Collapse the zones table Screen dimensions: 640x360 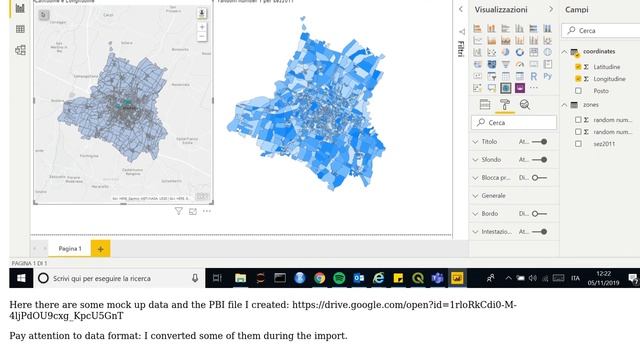point(564,105)
